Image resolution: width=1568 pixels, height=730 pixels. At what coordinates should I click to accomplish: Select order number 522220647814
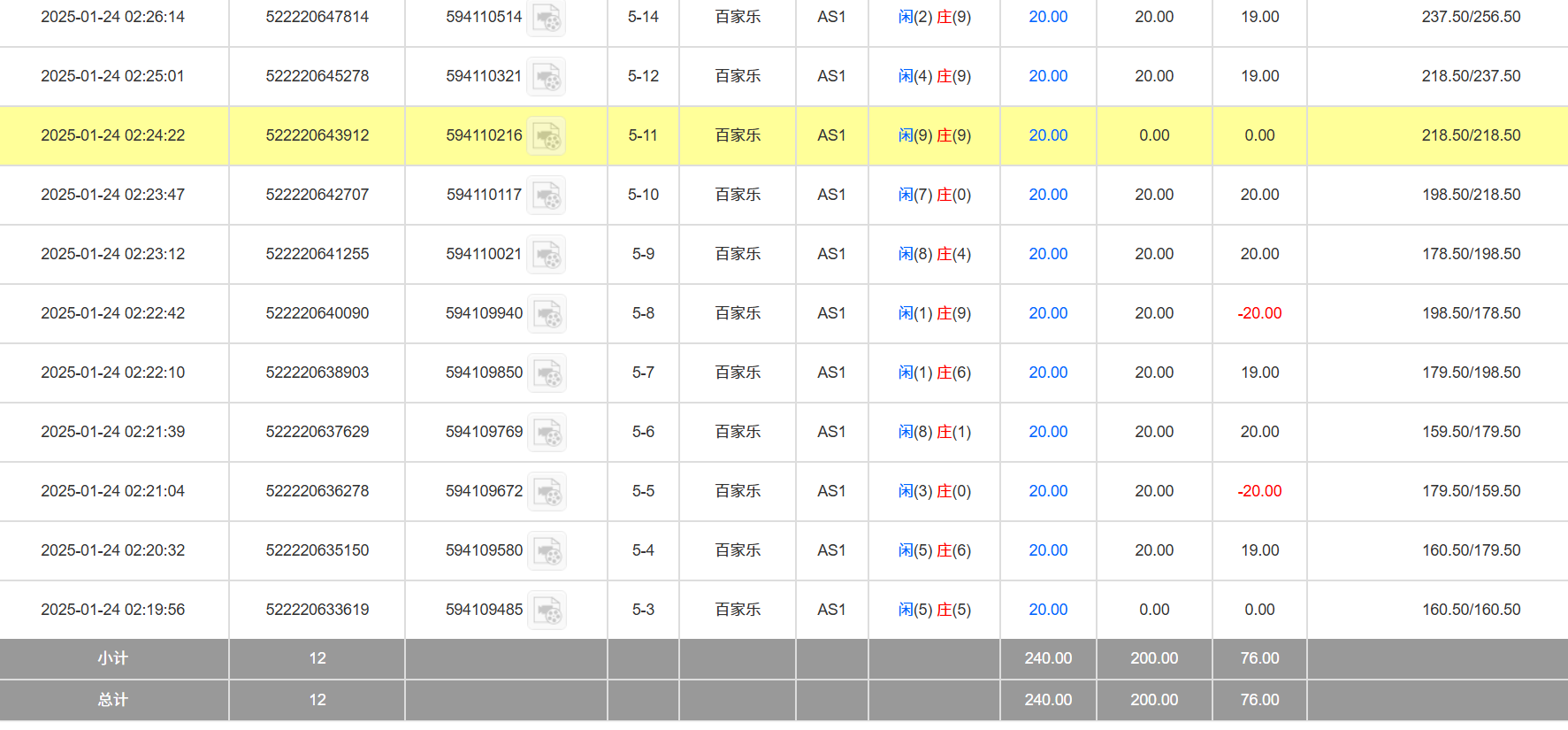[317, 17]
